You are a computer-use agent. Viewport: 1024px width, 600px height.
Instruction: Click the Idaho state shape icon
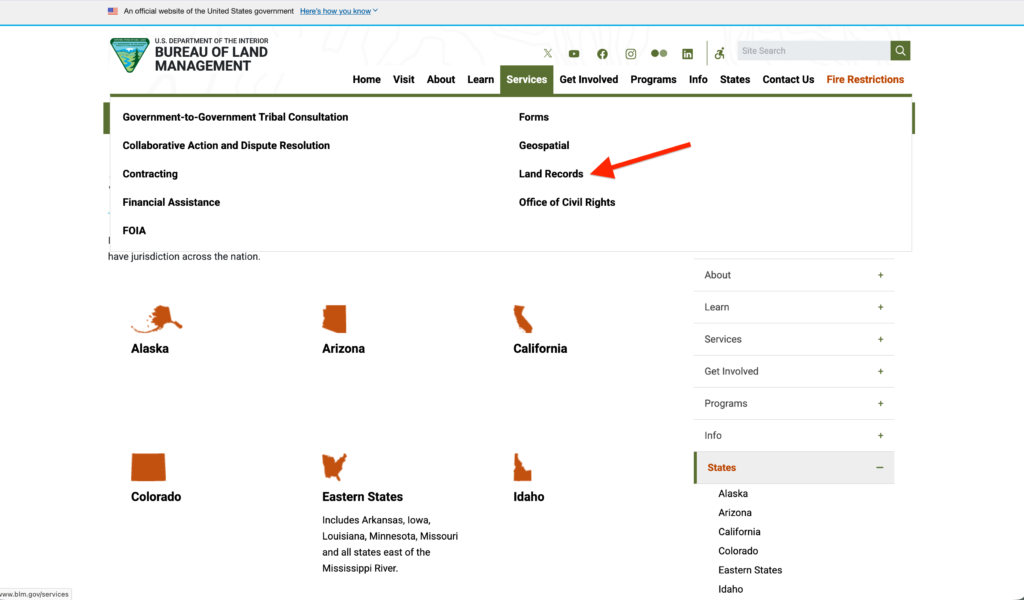pos(522,467)
